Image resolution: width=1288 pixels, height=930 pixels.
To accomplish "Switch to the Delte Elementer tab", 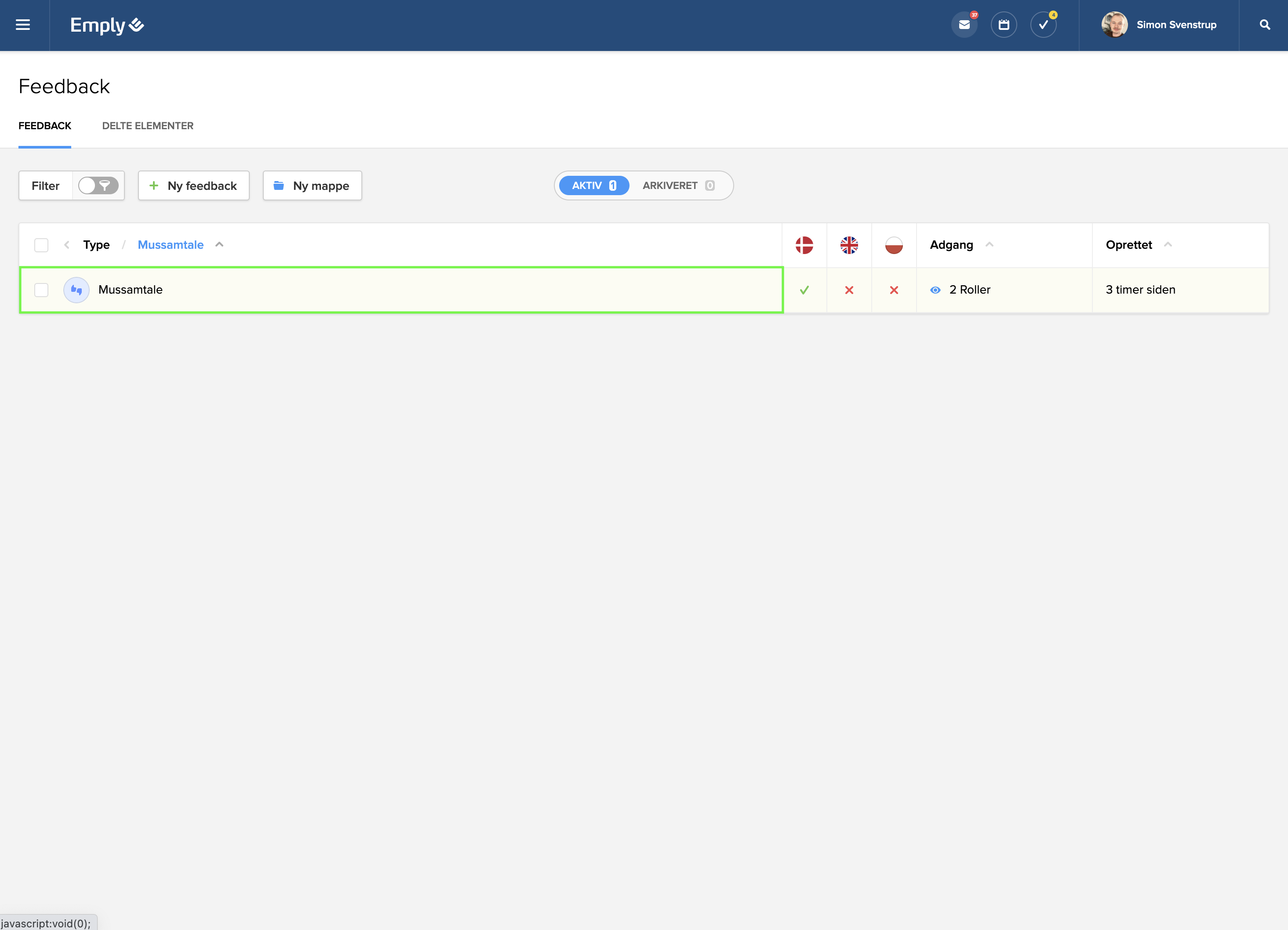I will click(x=148, y=126).
